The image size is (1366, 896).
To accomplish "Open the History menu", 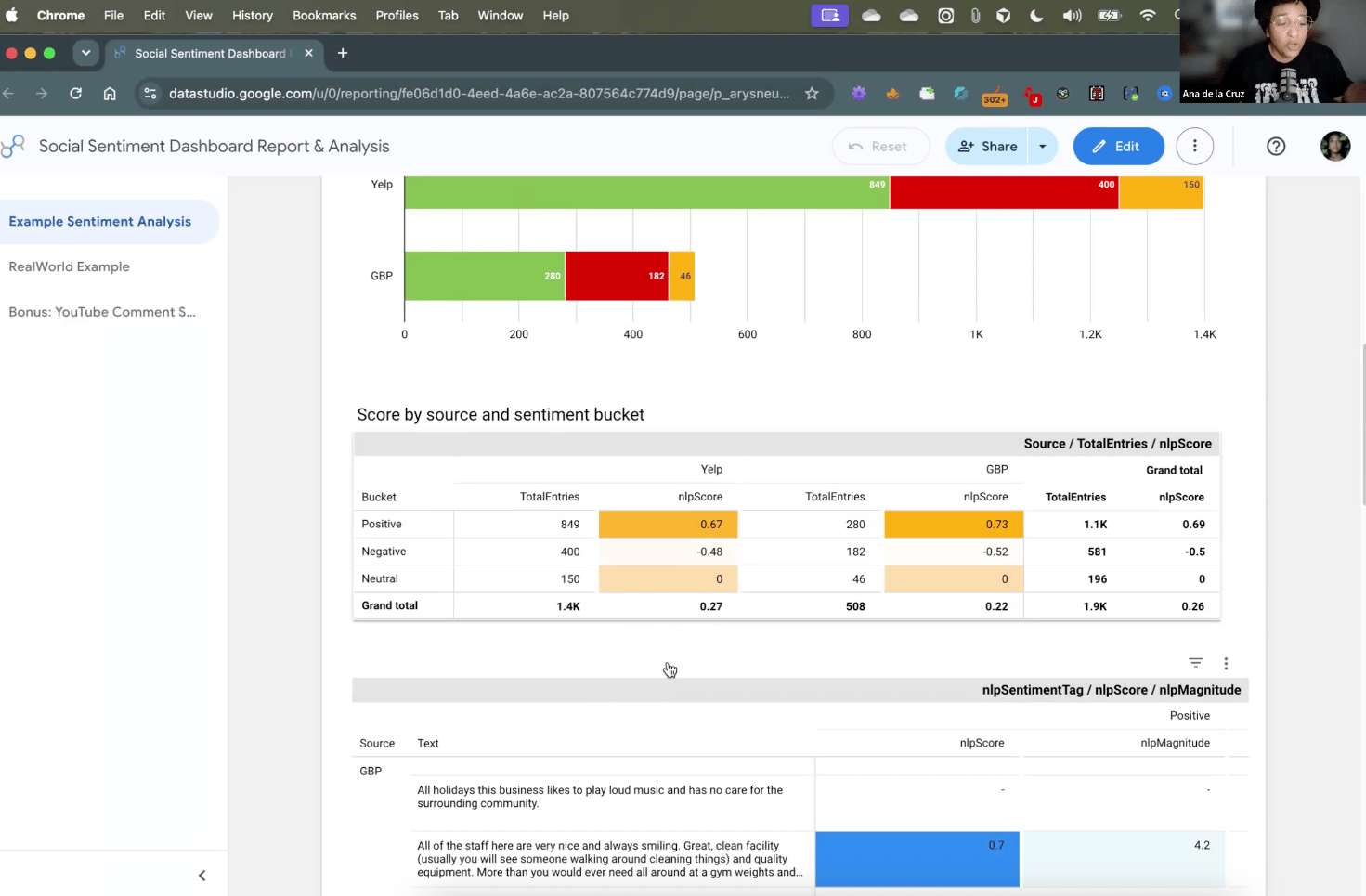I will click(x=253, y=15).
